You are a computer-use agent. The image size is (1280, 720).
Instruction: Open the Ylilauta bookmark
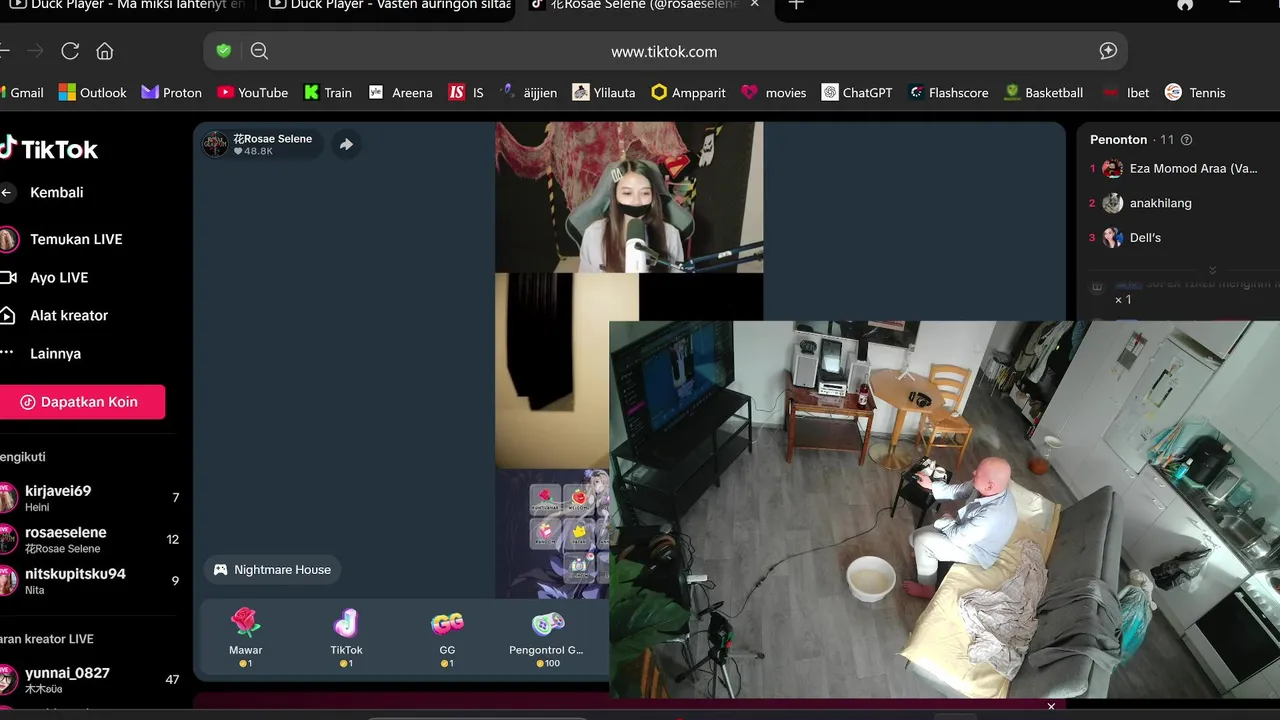(x=604, y=92)
